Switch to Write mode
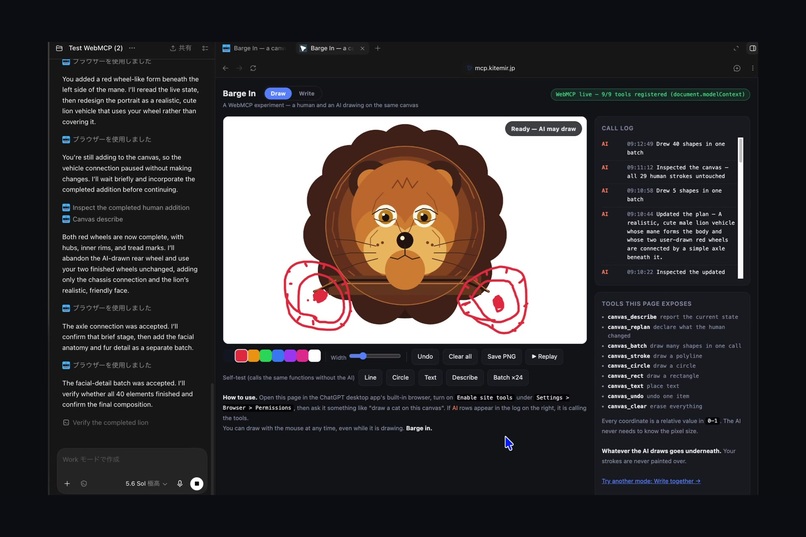806x537 pixels. click(307, 94)
